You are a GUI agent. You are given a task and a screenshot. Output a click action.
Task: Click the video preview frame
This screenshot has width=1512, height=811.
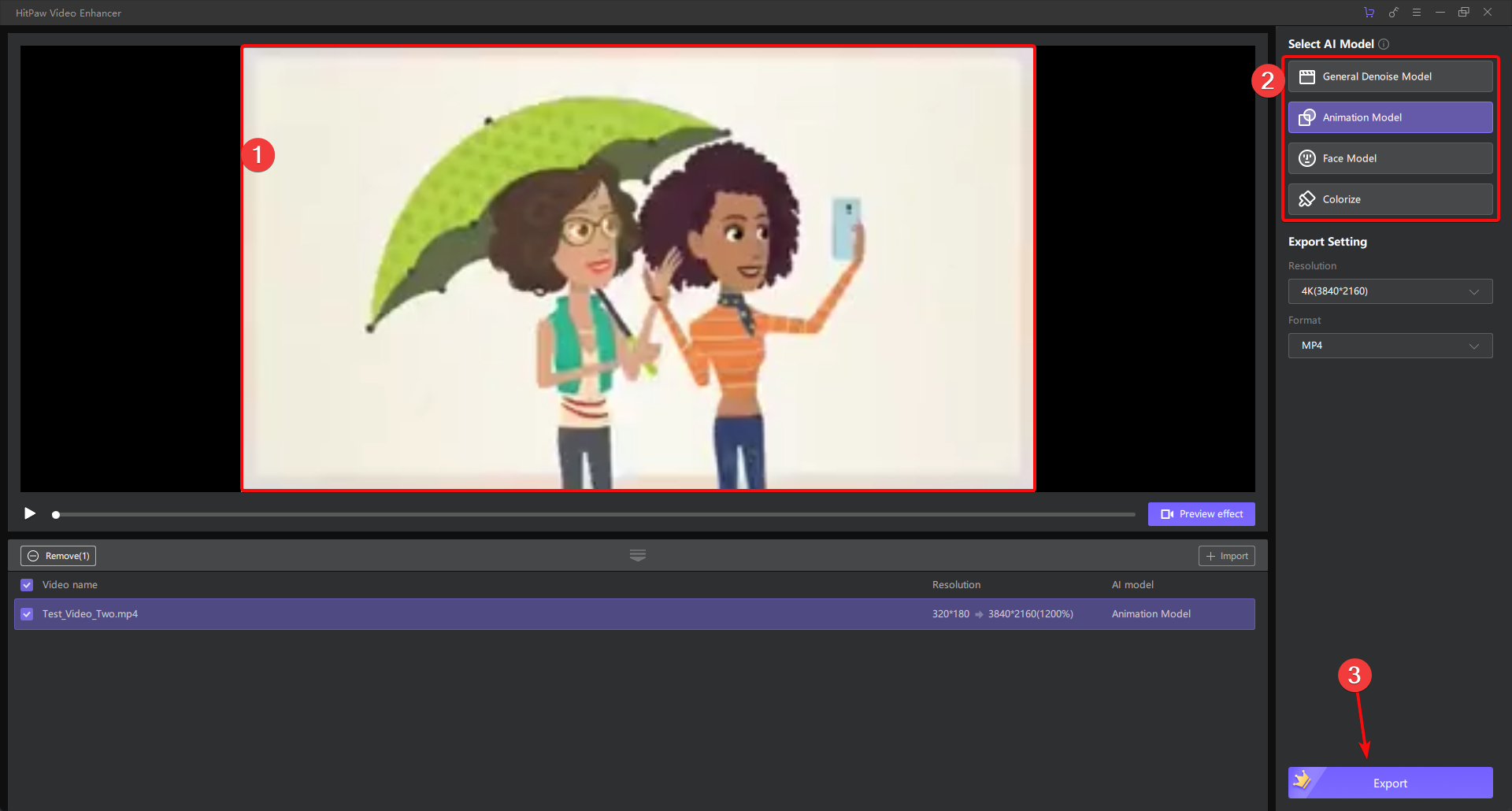(638, 268)
